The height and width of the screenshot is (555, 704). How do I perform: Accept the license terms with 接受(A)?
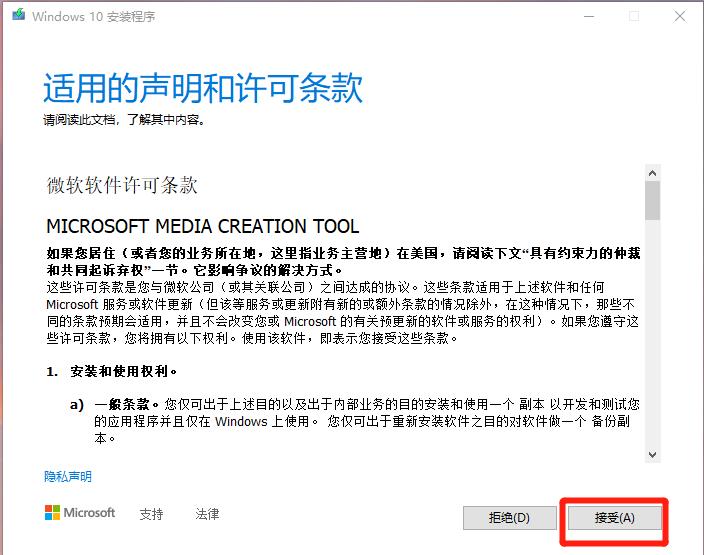click(614, 518)
